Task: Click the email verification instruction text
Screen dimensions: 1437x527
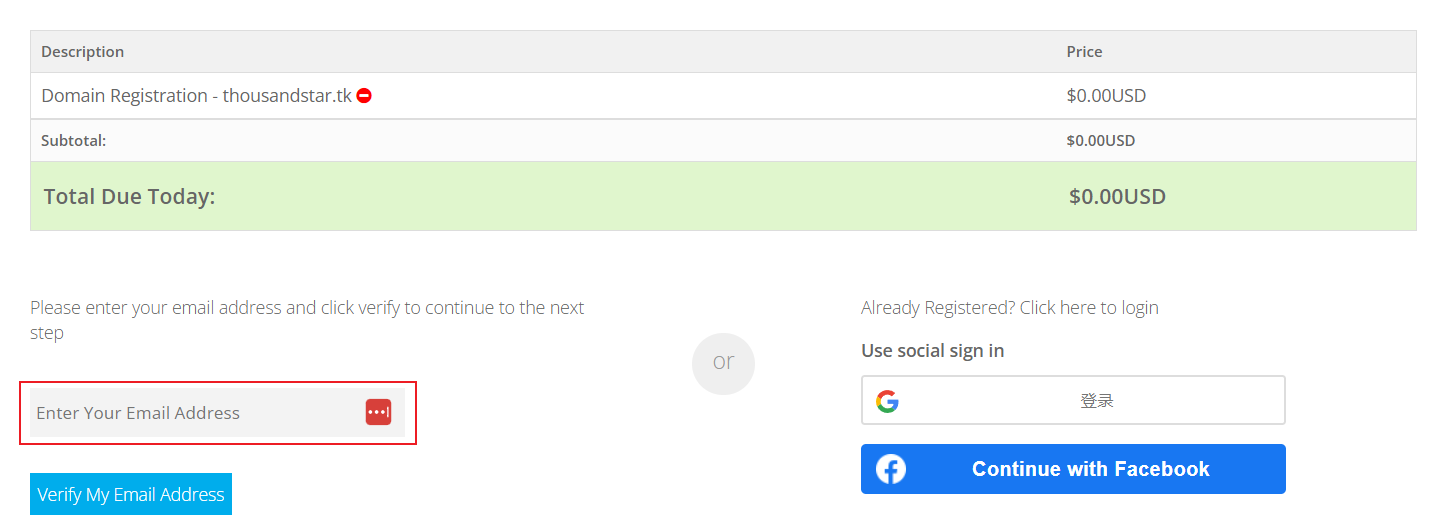Action: click(x=307, y=320)
